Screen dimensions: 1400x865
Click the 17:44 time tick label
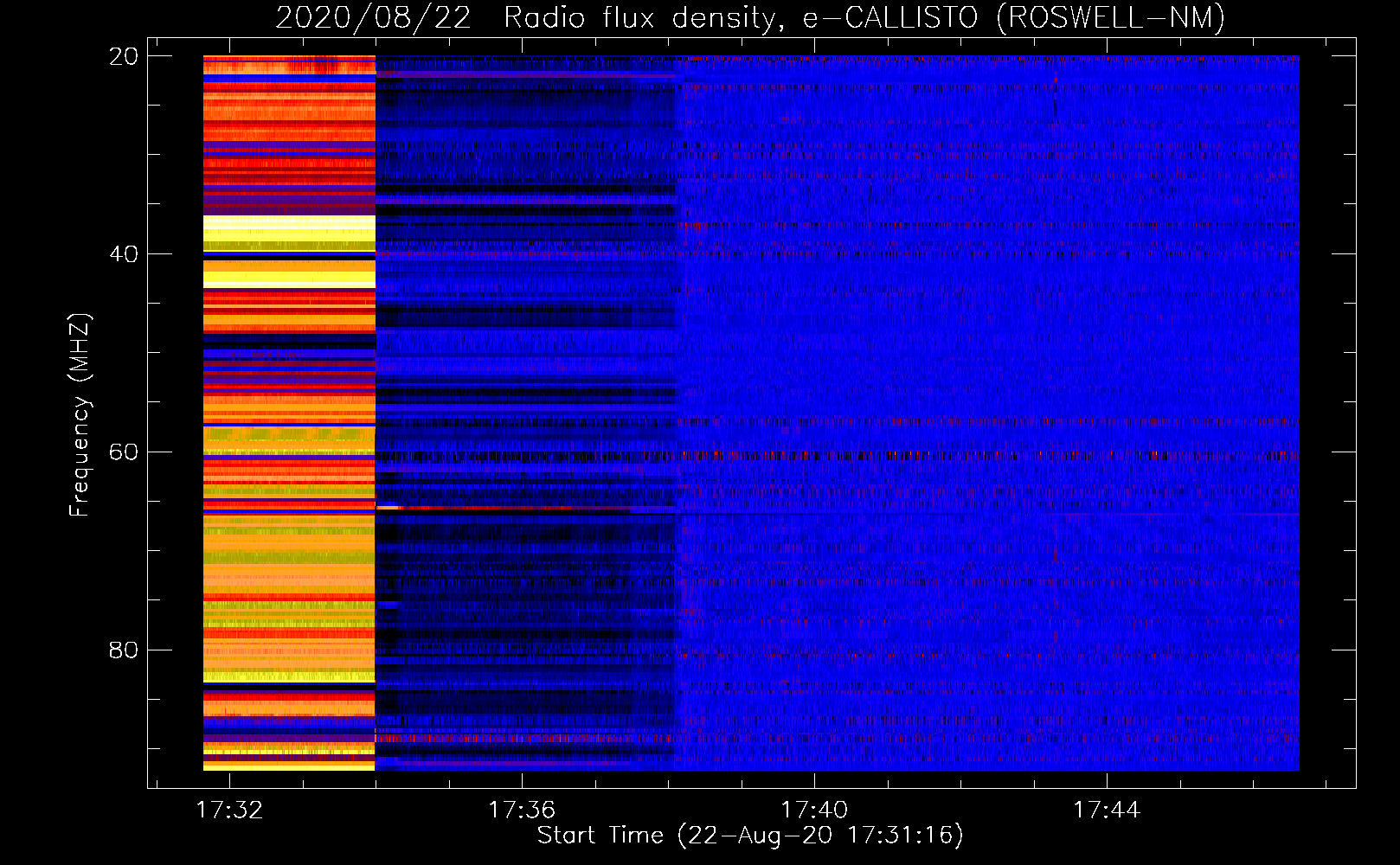[x=1107, y=810]
